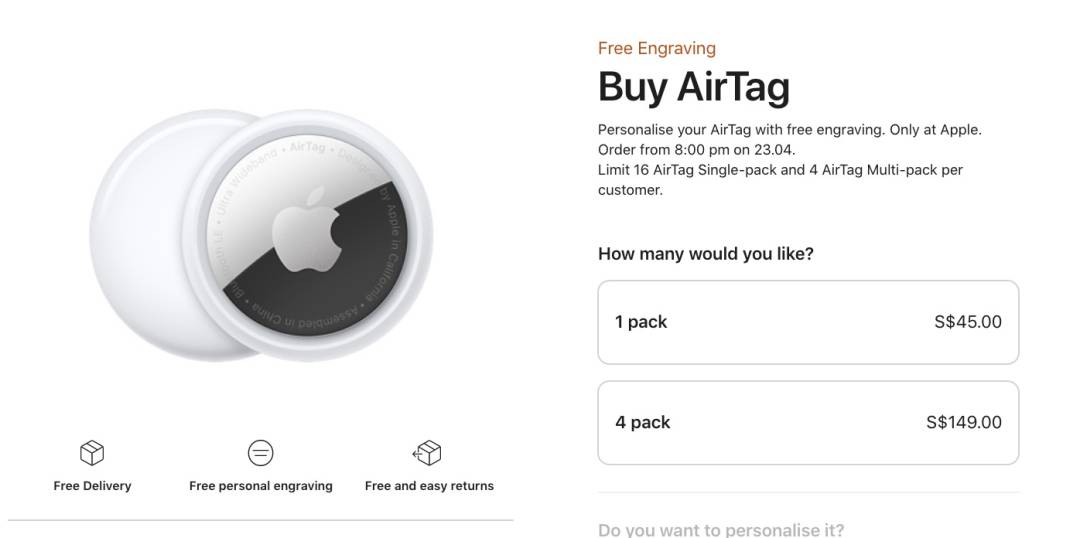Click the "How many would you like?" heading
Image resolution: width=1080 pixels, height=538 pixels.
[705, 254]
